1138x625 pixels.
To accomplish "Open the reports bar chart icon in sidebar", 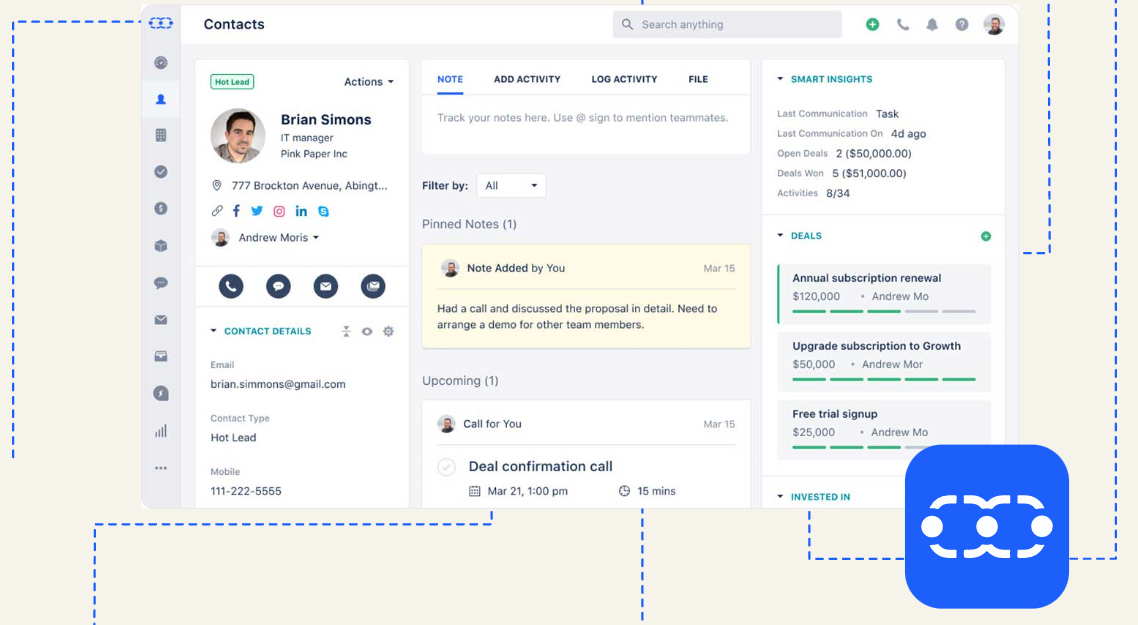I will (x=161, y=430).
